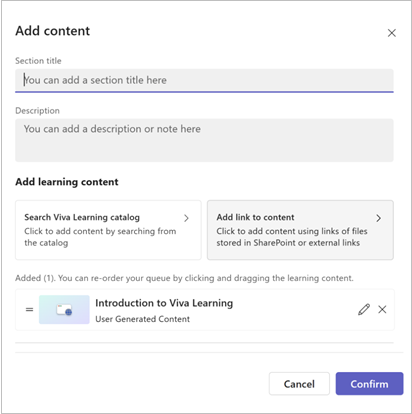The height and width of the screenshot is (414, 412).
Task: Confirm the added content
Action: click(x=369, y=384)
